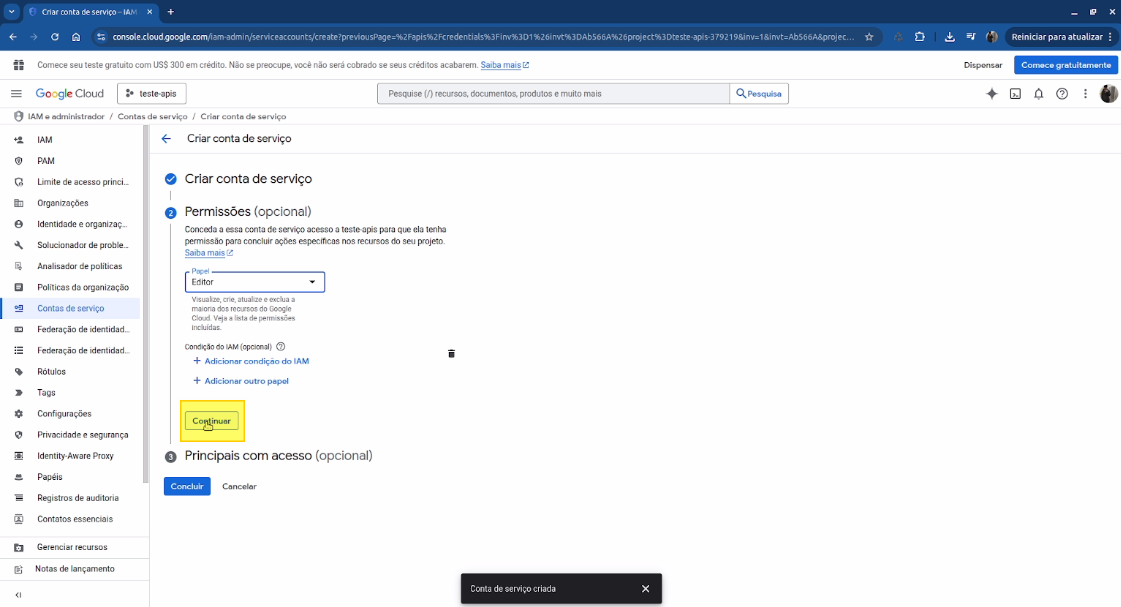Screen dimensions: 1121x607
Task: Click the Continuar button
Action: 212,421
